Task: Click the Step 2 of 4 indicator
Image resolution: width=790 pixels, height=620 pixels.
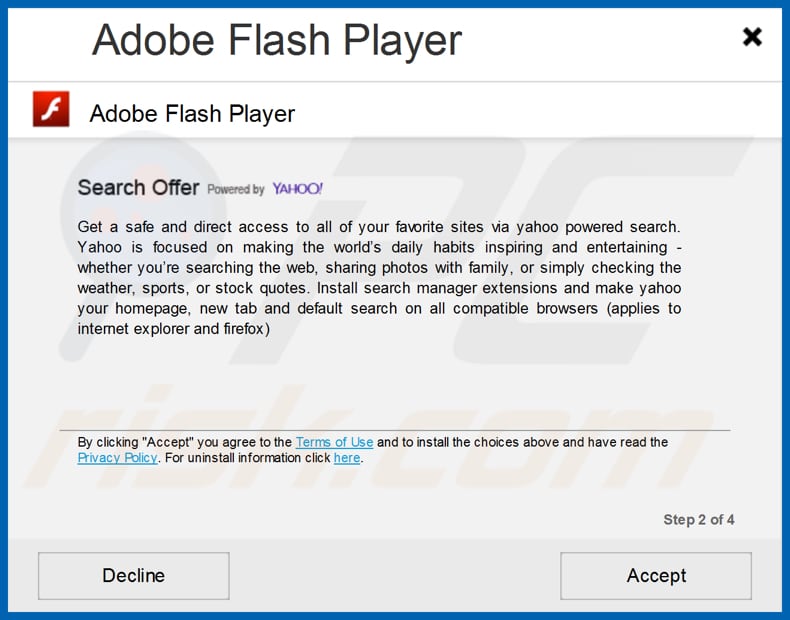Action: point(698,520)
